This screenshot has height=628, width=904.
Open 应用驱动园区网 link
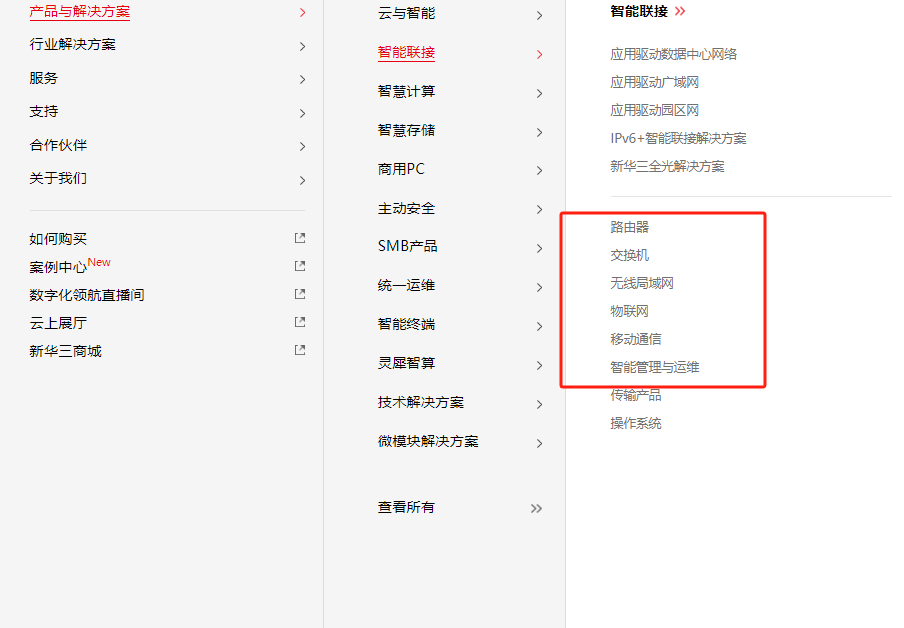(654, 110)
